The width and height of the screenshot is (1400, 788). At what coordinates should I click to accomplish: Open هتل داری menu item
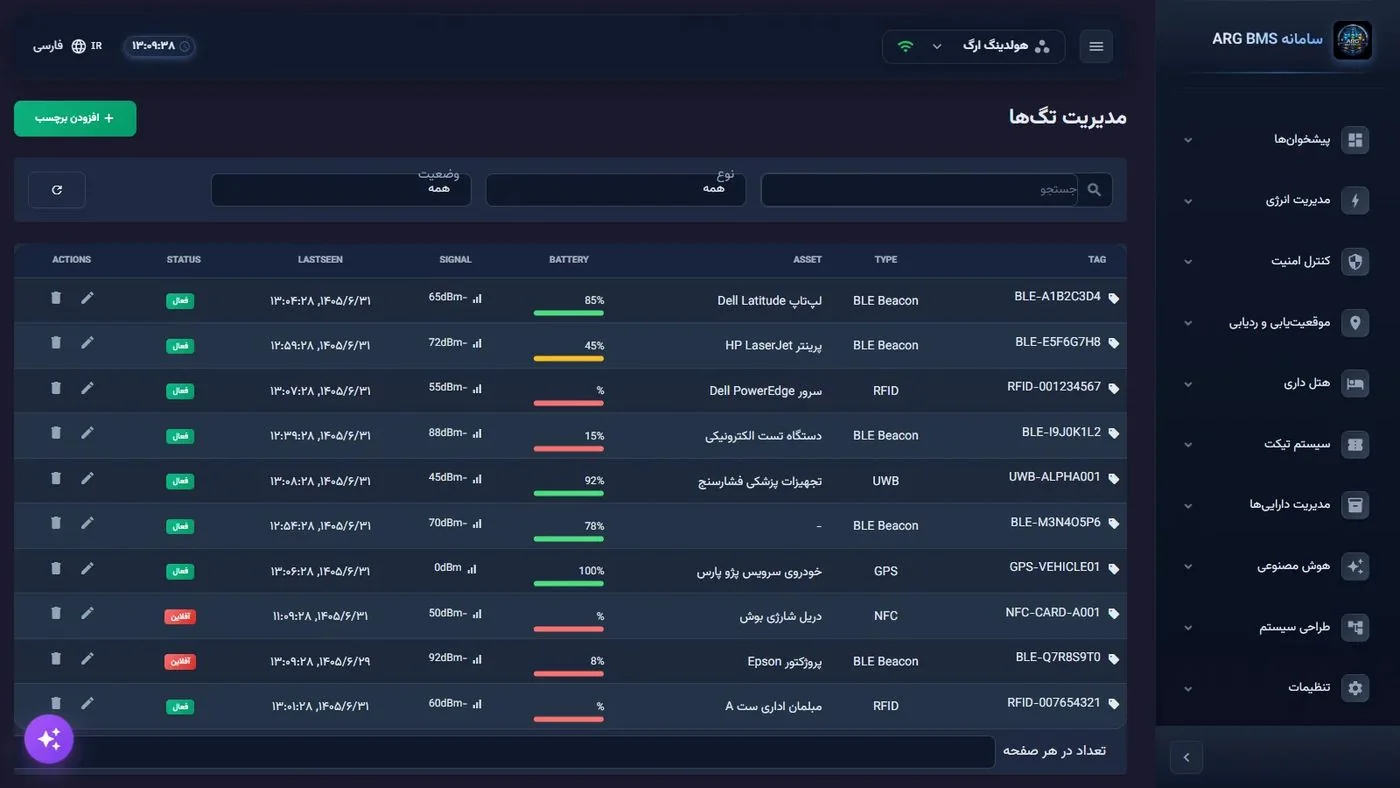coord(1277,384)
